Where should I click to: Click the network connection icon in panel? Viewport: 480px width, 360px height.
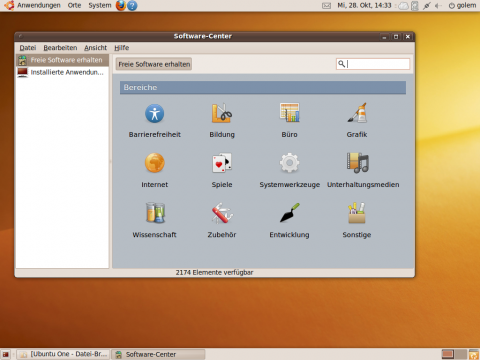click(x=426, y=6)
